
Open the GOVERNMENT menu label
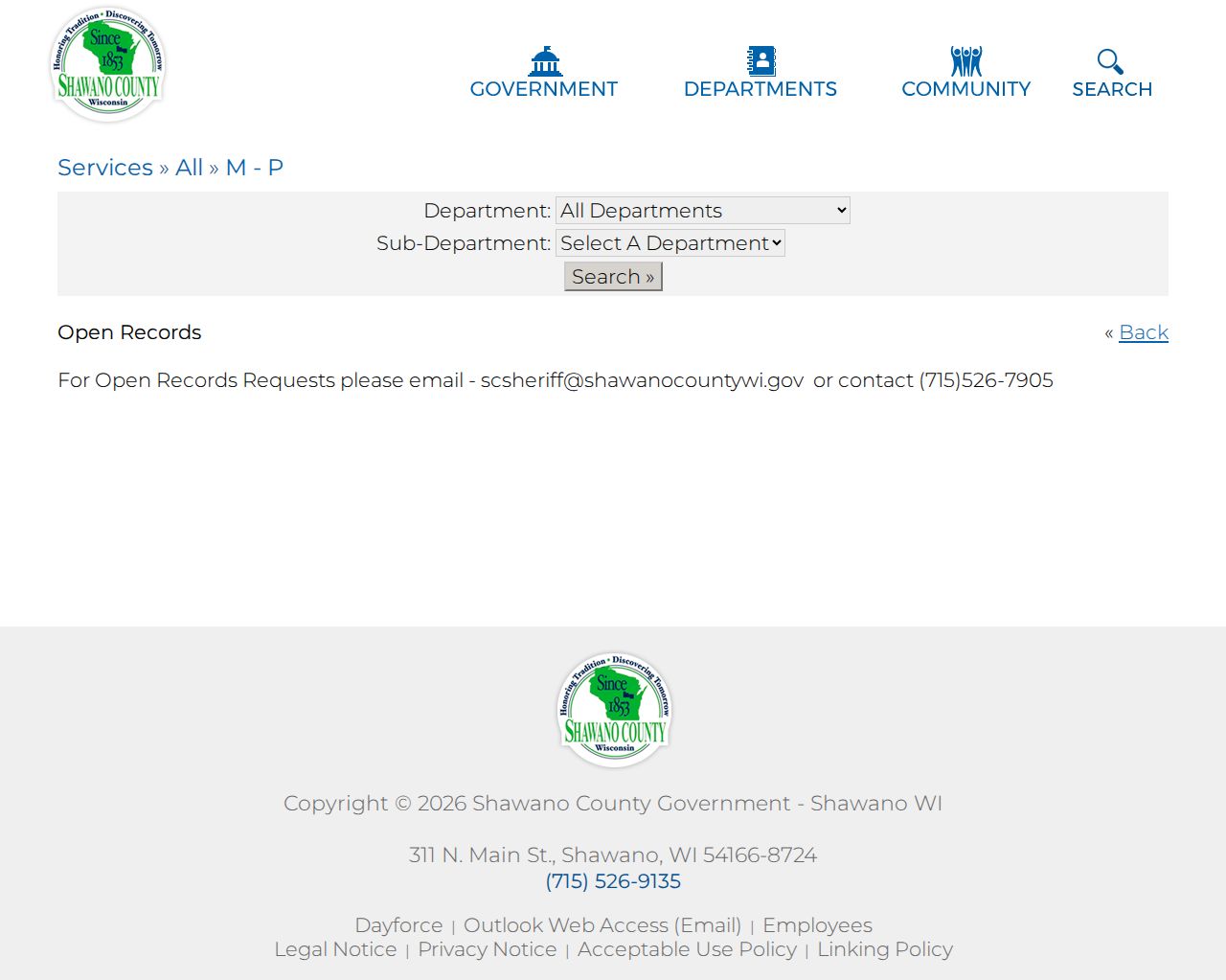pyautogui.click(x=544, y=89)
